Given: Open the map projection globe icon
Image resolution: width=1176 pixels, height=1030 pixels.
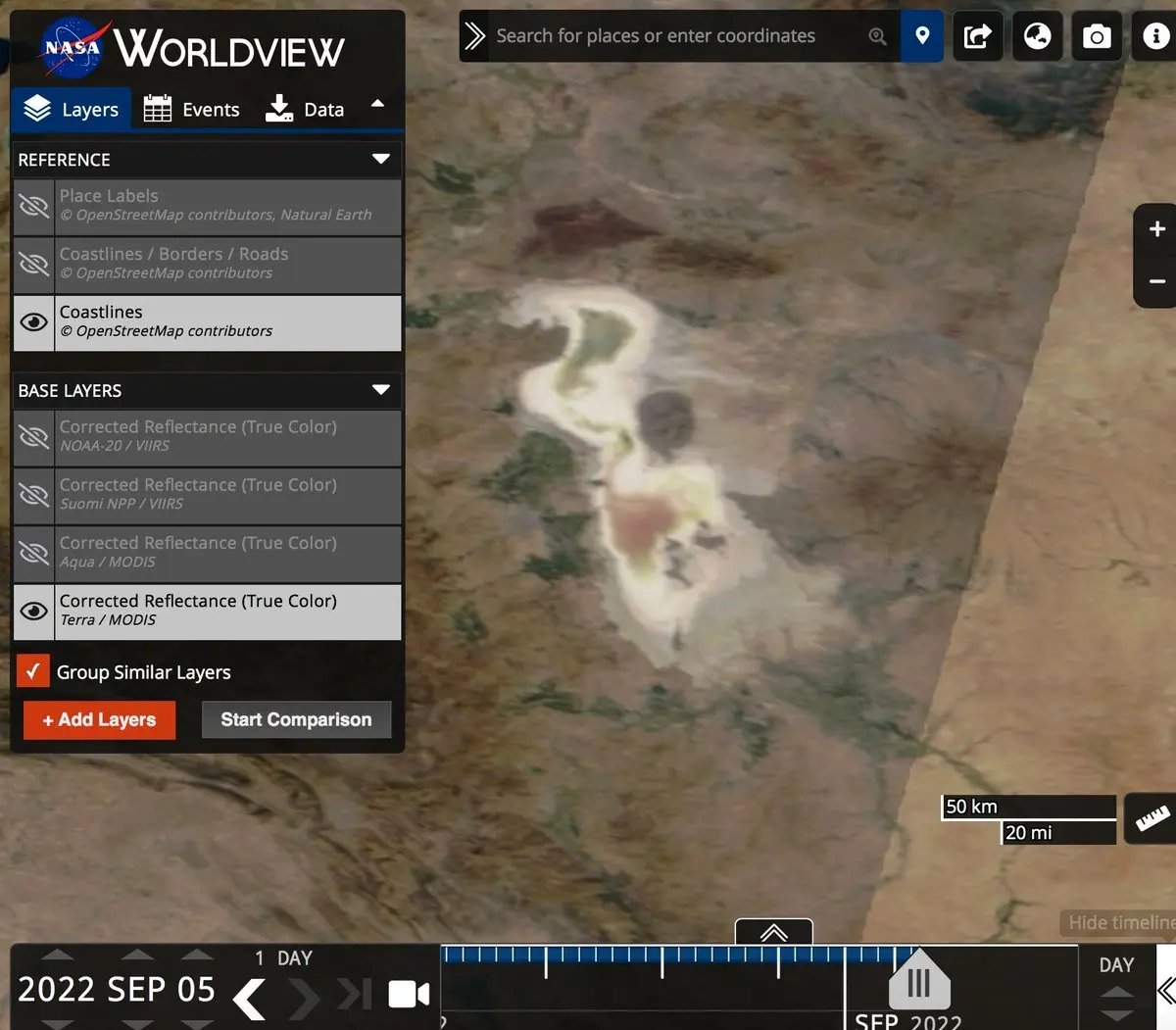Looking at the screenshot, I should click(x=1037, y=36).
